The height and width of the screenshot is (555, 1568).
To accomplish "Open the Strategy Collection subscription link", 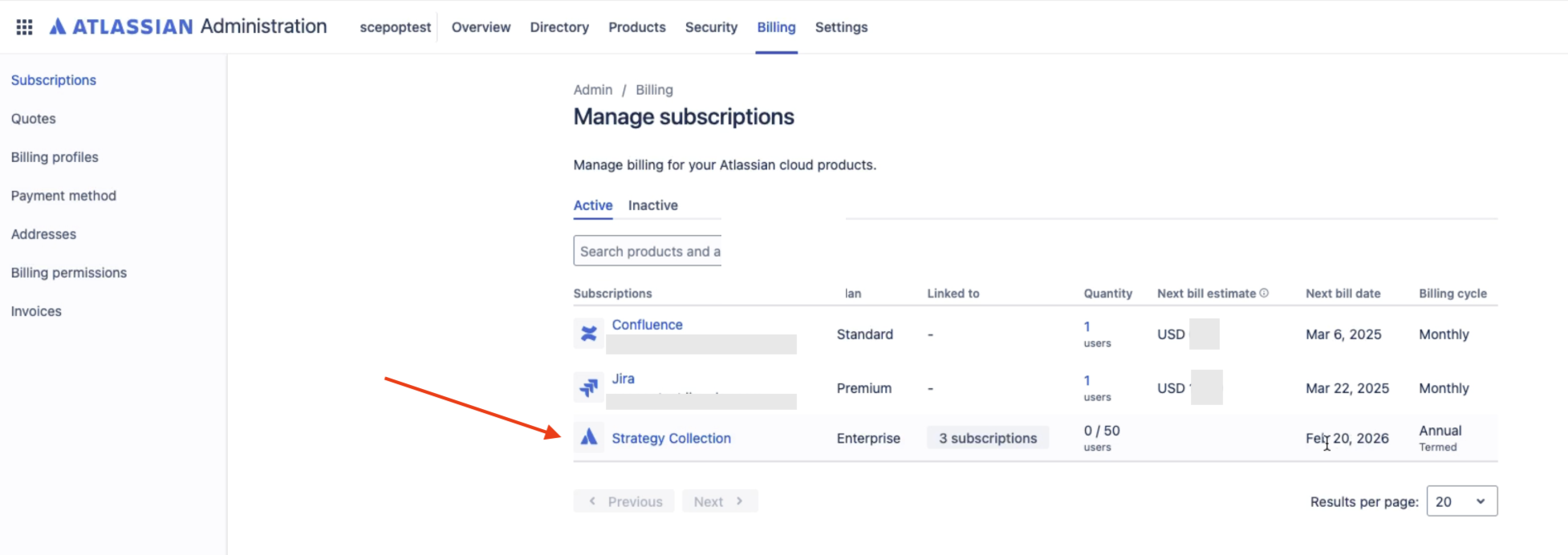I will click(x=671, y=438).
